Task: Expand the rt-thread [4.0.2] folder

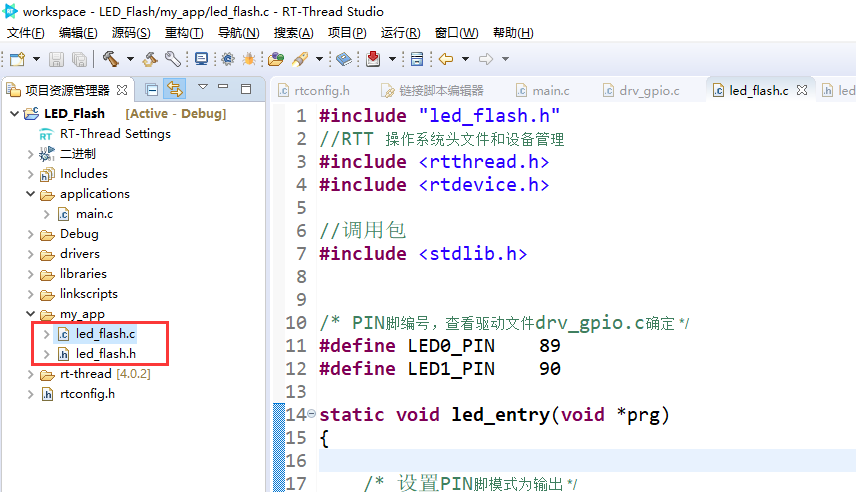Action: coord(31,375)
